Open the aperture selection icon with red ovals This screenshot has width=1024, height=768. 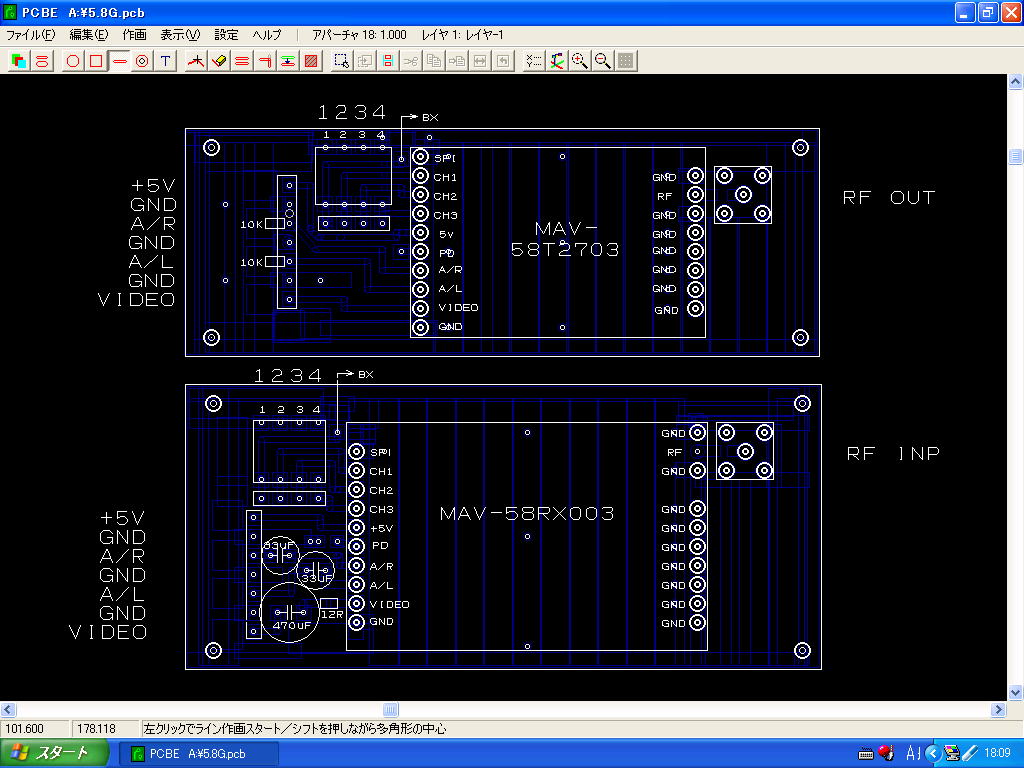point(42,61)
